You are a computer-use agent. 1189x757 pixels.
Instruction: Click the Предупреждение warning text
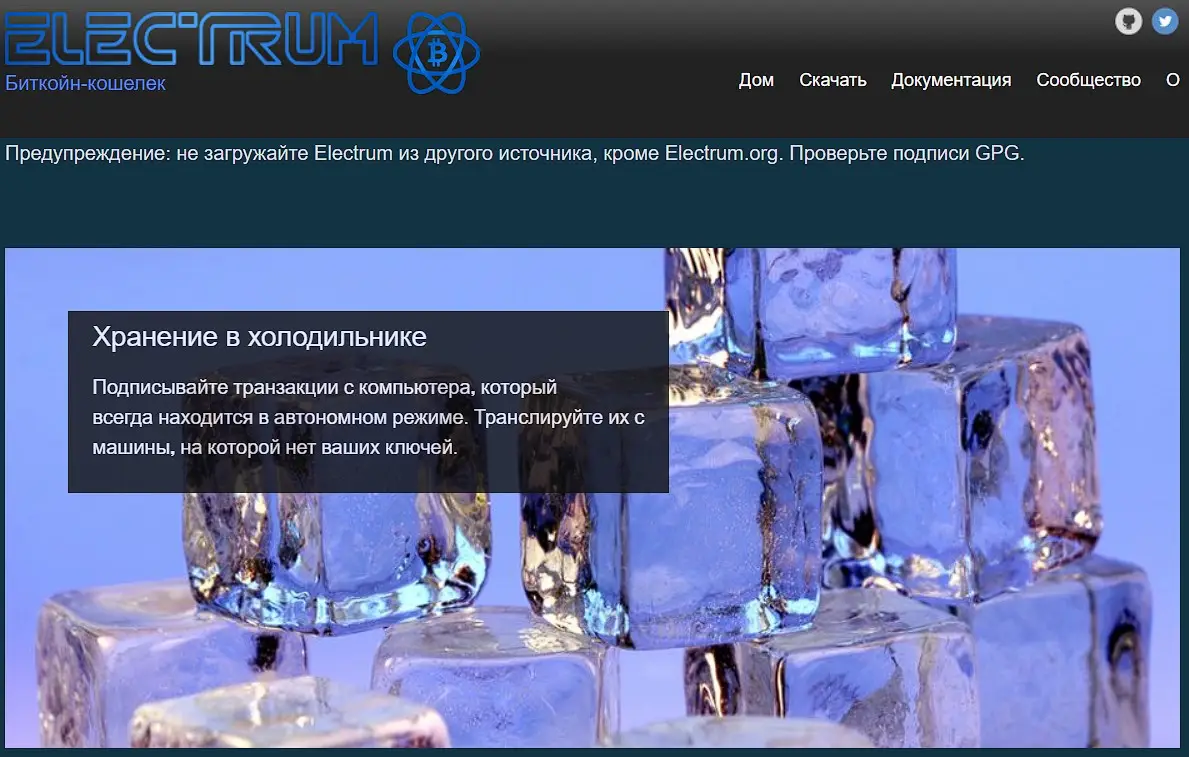click(514, 153)
